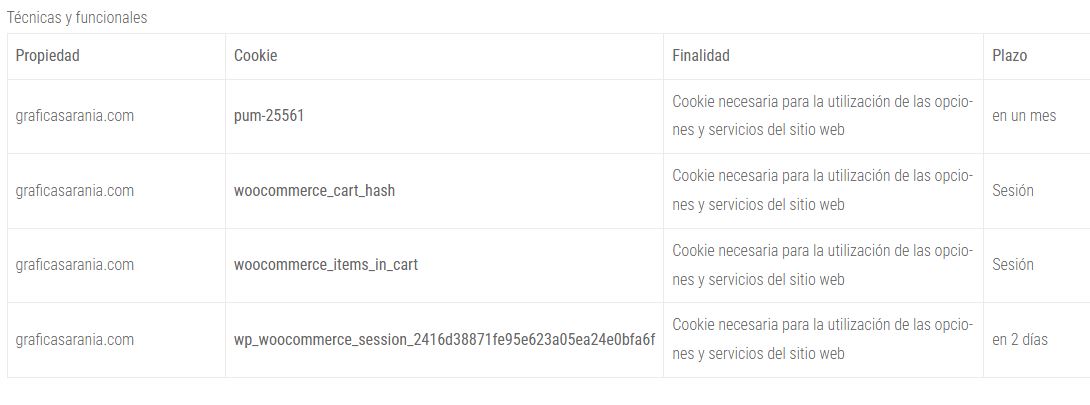Click graficasarania.com in the pum-25561 row
The height and width of the screenshot is (405, 1090).
click(x=75, y=116)
